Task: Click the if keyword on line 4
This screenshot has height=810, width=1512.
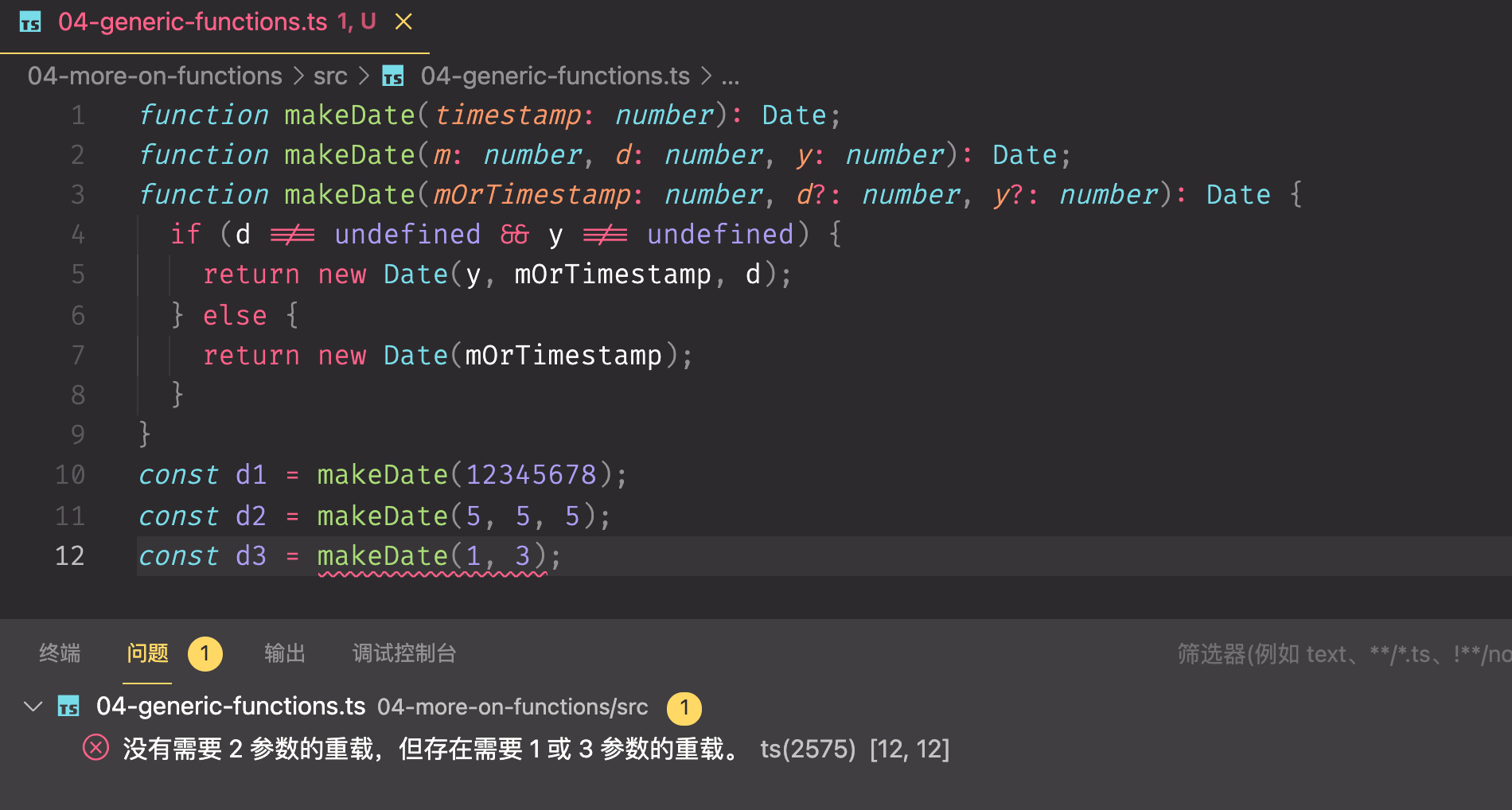Action: 185,235
